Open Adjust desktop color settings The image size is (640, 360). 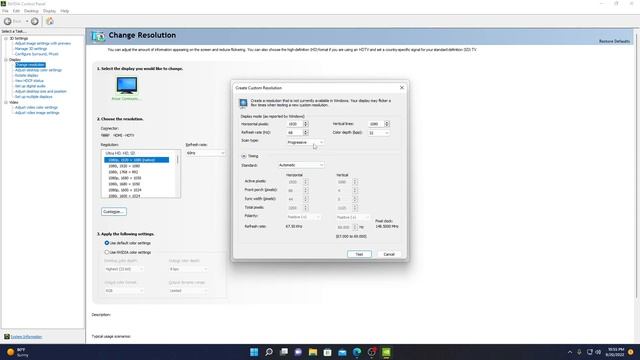click(38, 70)
